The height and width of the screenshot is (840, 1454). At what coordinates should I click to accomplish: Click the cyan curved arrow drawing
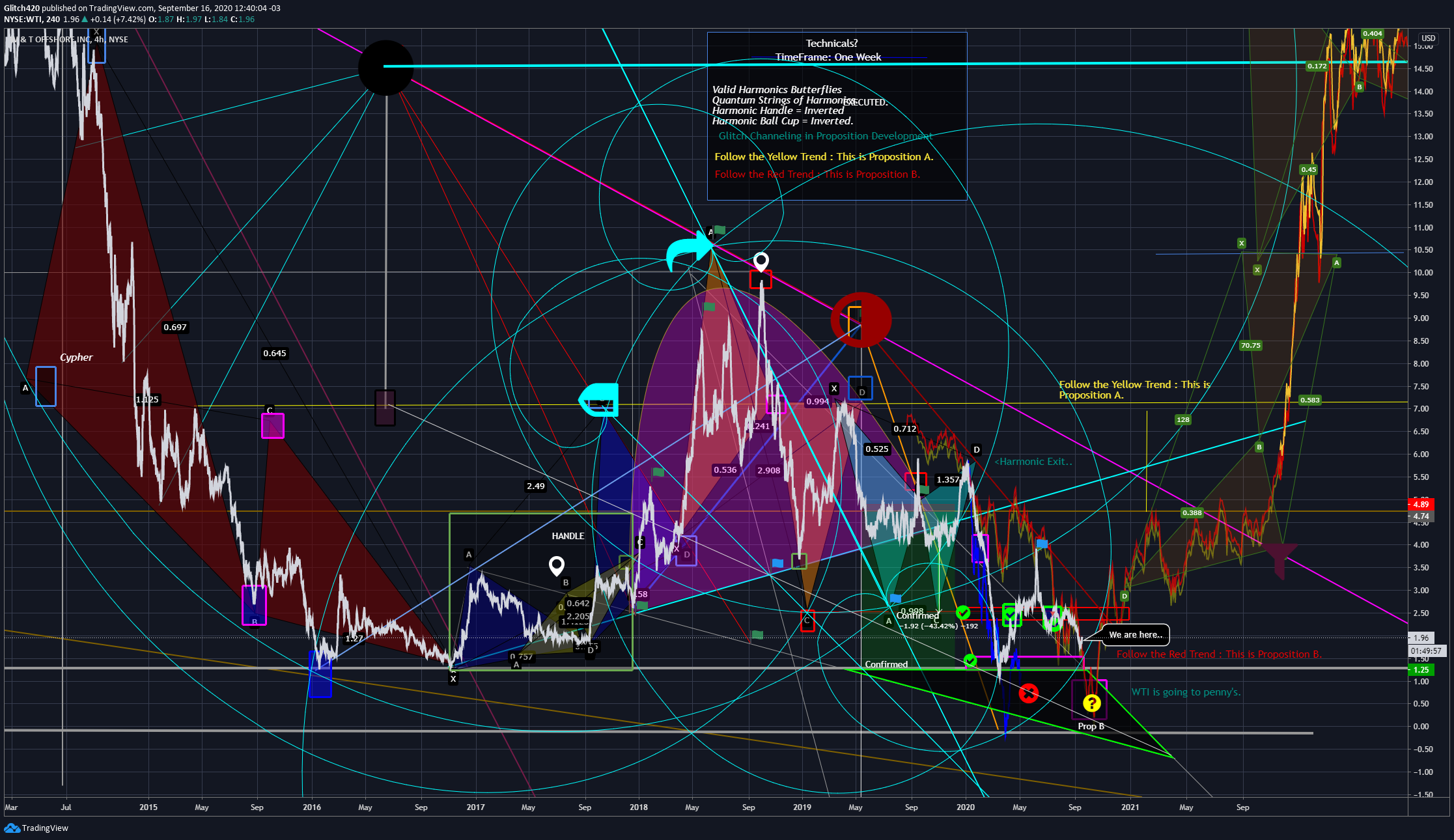(x=690, y=252)
